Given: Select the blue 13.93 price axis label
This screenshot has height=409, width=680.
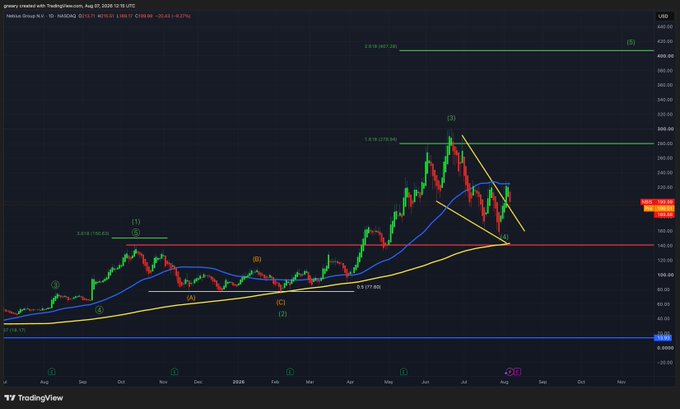Looking at the screenshot, I should click(663, 338).
